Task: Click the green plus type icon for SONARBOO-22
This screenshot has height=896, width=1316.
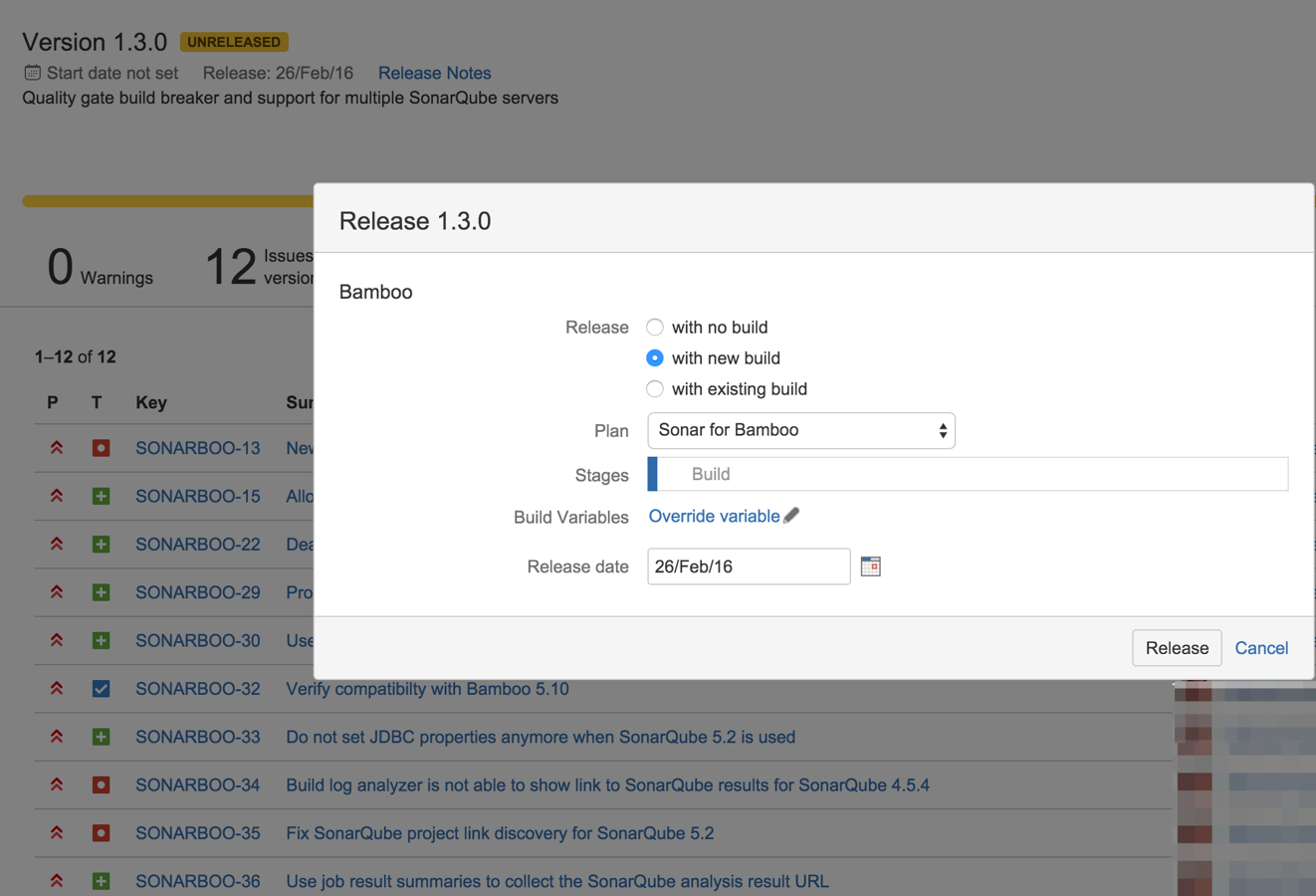Action: [x=101, y=545]
